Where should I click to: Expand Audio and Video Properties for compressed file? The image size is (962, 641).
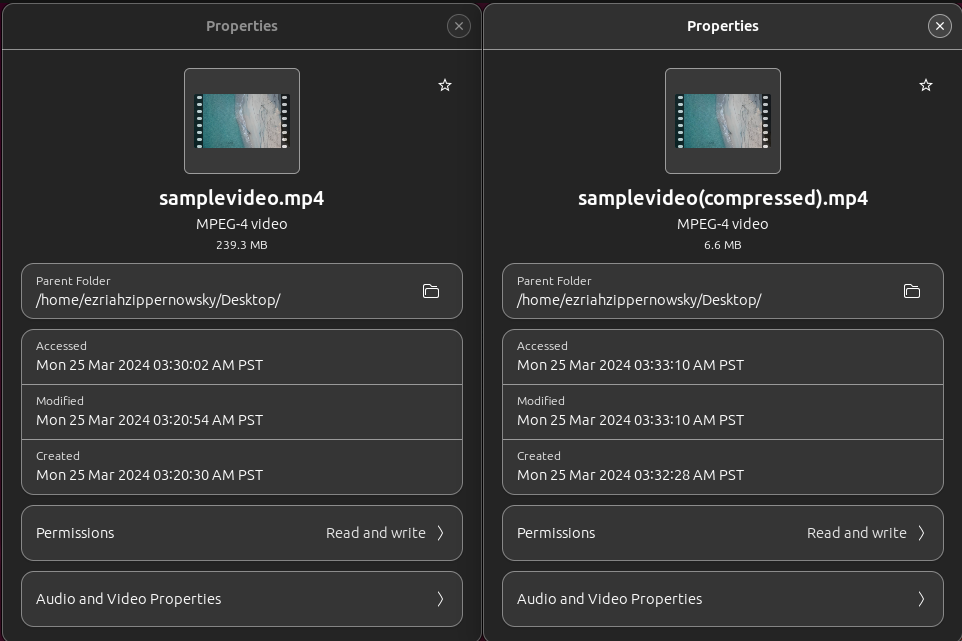(x=722, y=599)
